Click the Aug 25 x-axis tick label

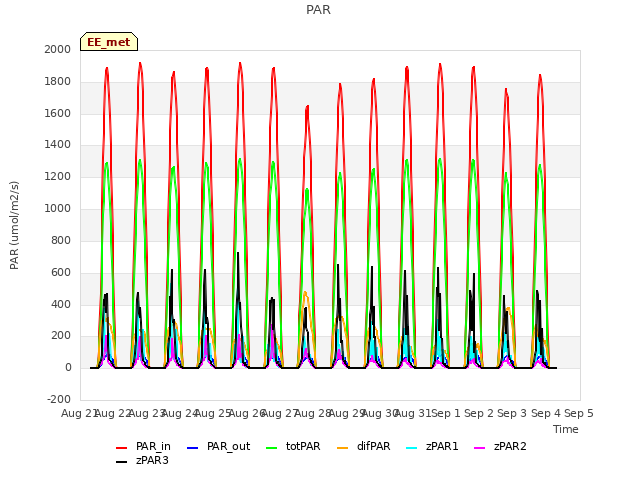213,413
